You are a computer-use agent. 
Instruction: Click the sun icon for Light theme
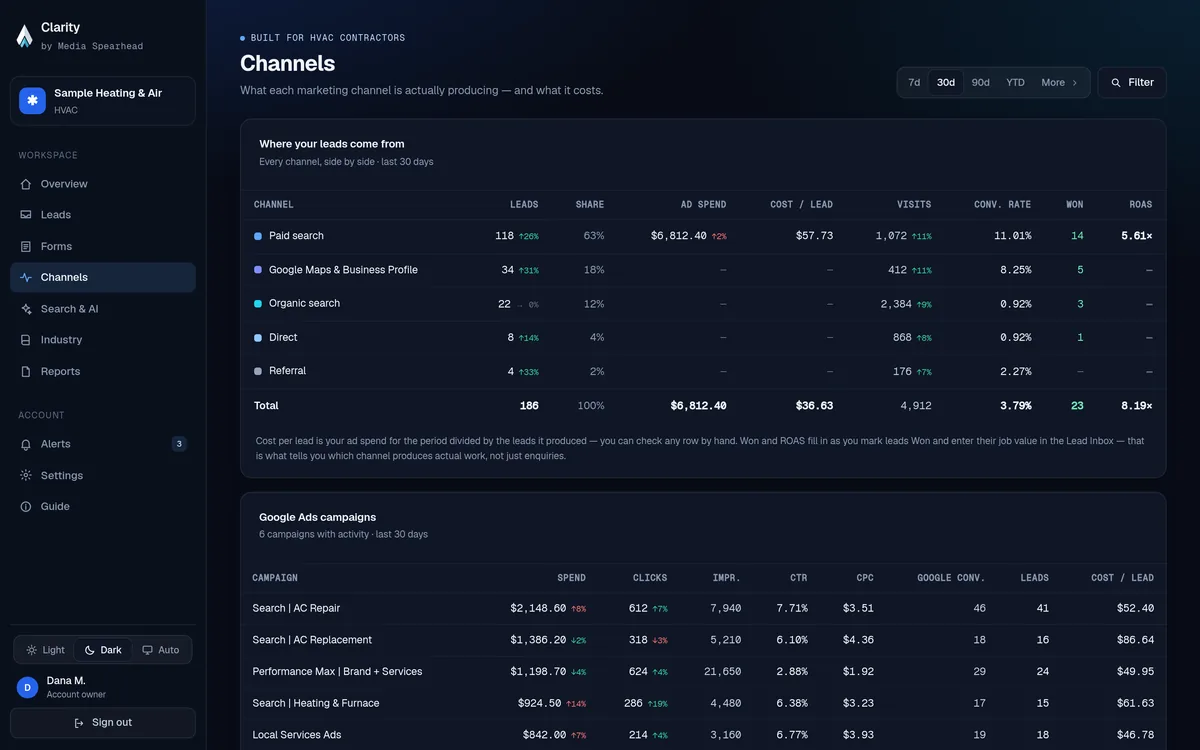(x=32, y=650)
